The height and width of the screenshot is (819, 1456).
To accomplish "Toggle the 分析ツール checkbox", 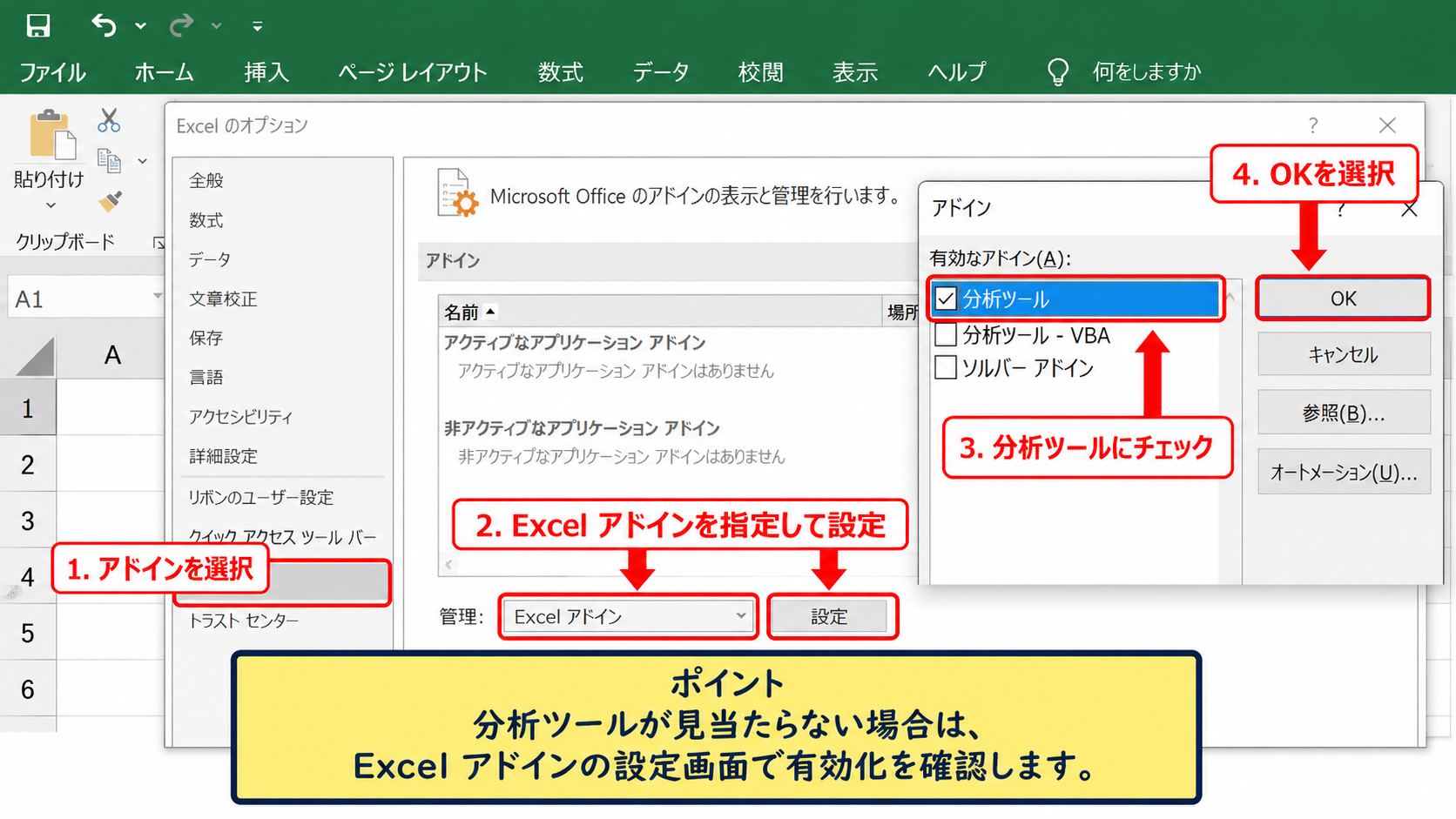I will point(946,299).
